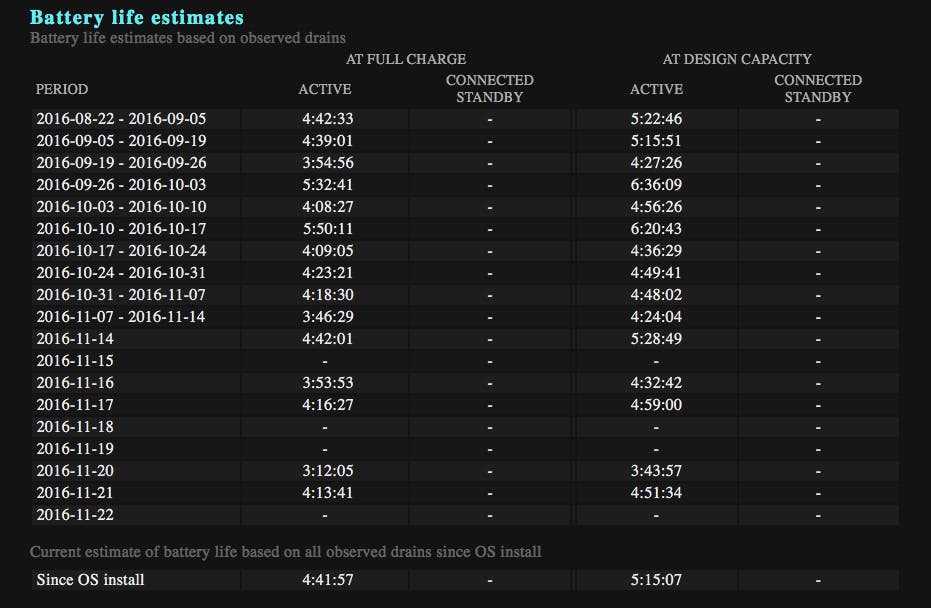The width and height of the screenshot is (931, 608).
Task: Click the 6:36:09 design capacity value
Action: point(656,185)
